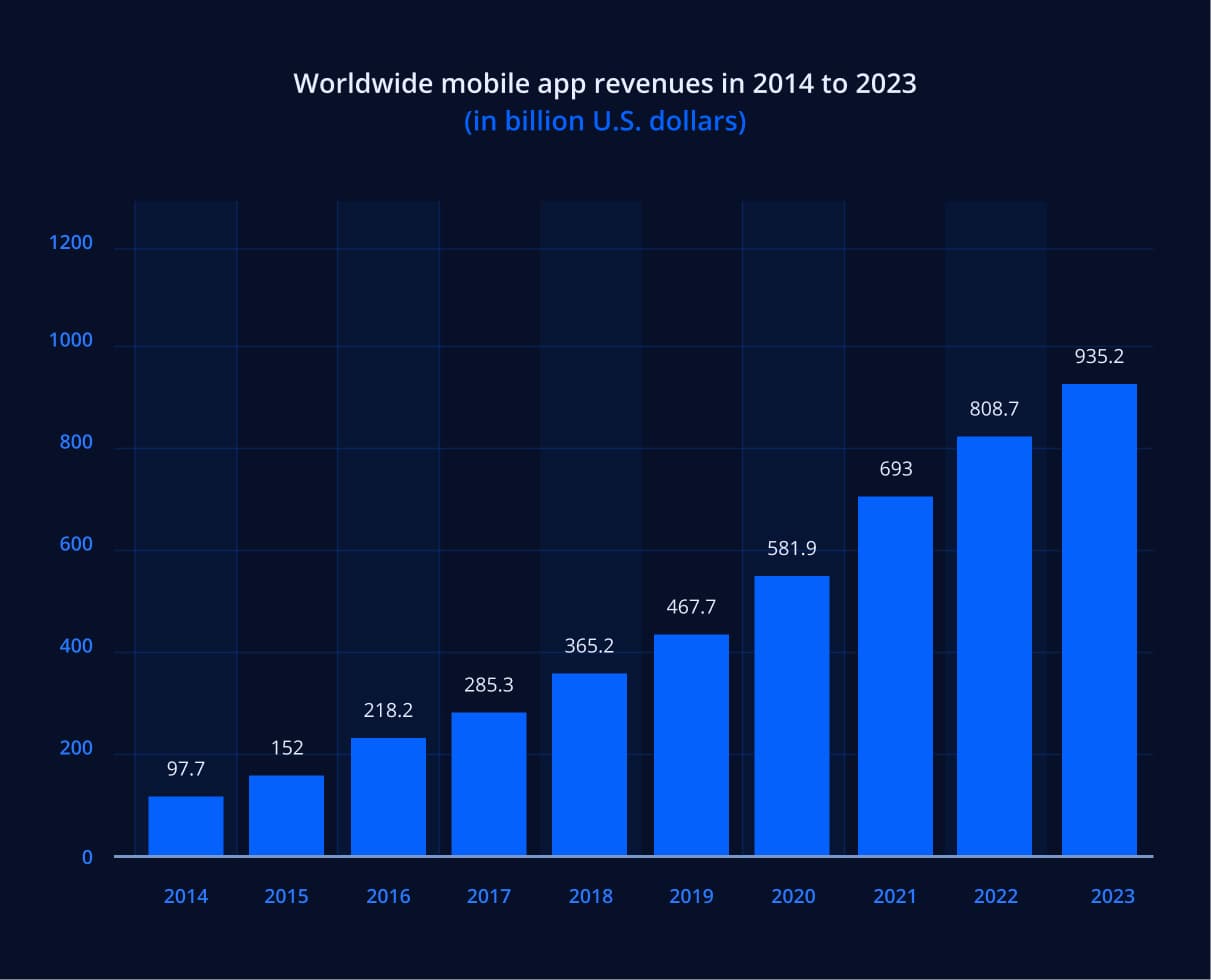
Task: Click the 152 value above 2015
Action: pos(287,747)
